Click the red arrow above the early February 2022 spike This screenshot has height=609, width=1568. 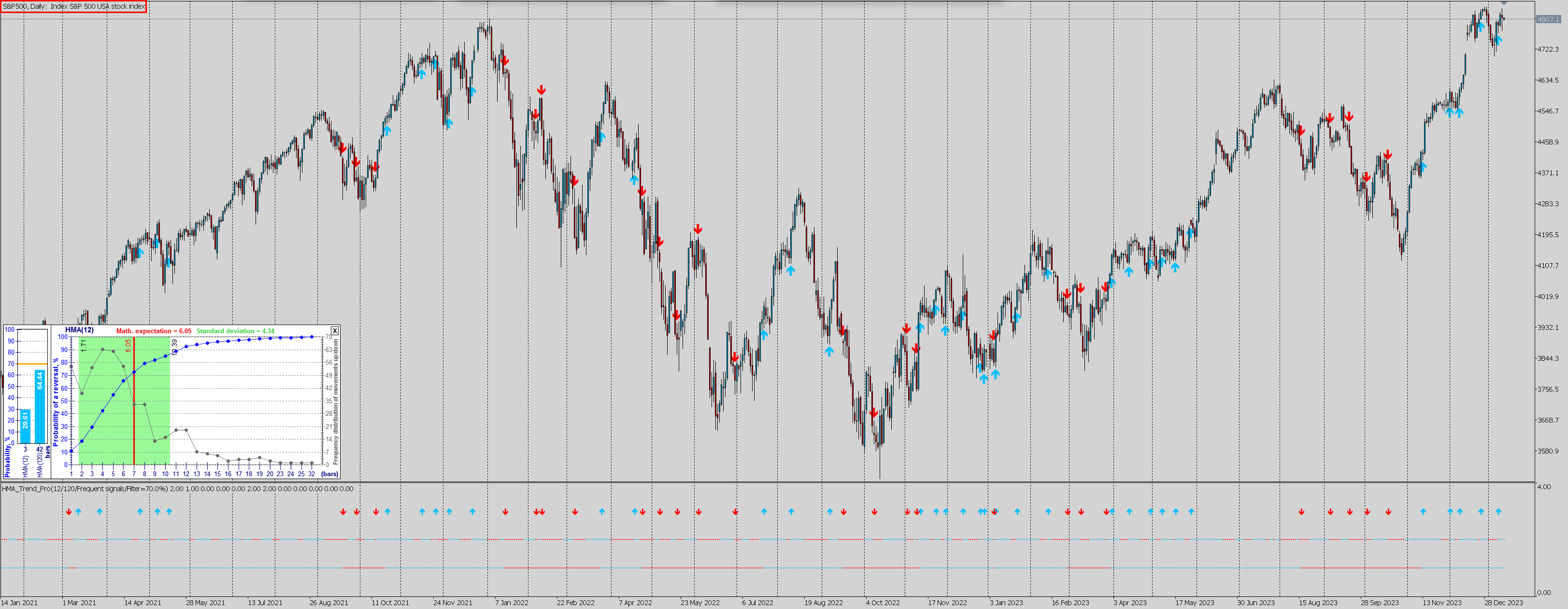541,90
